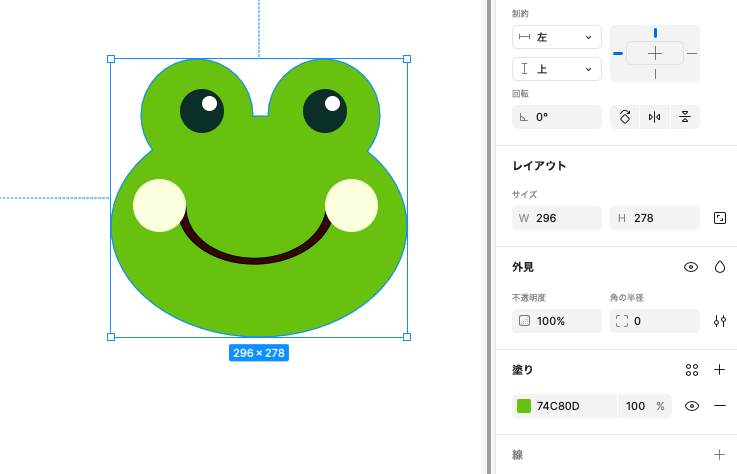Viewport: 737px width, 474px height.
Task: Flip the shape vertically
Action: [685, 117]
